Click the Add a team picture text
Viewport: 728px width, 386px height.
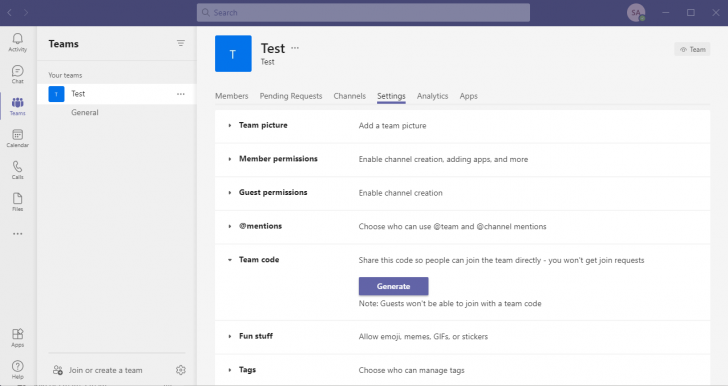[x=392, y=125]
